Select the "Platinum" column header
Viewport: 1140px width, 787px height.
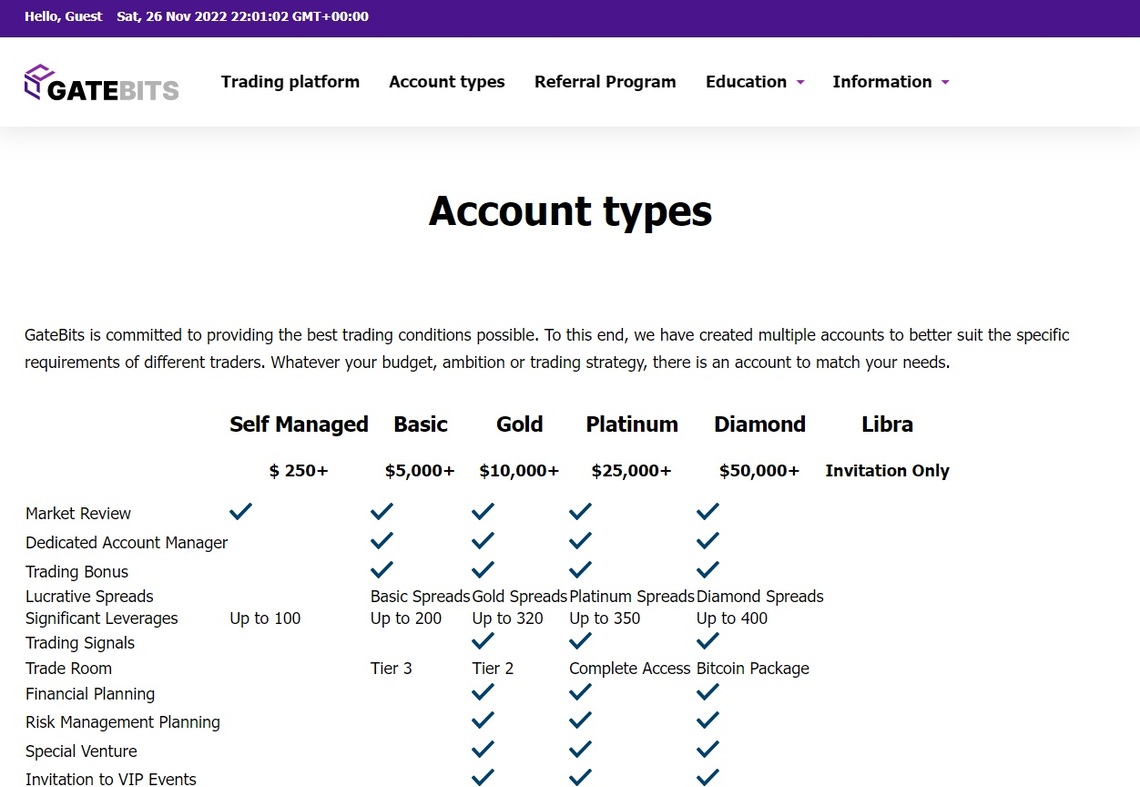(x=632, y=424)
